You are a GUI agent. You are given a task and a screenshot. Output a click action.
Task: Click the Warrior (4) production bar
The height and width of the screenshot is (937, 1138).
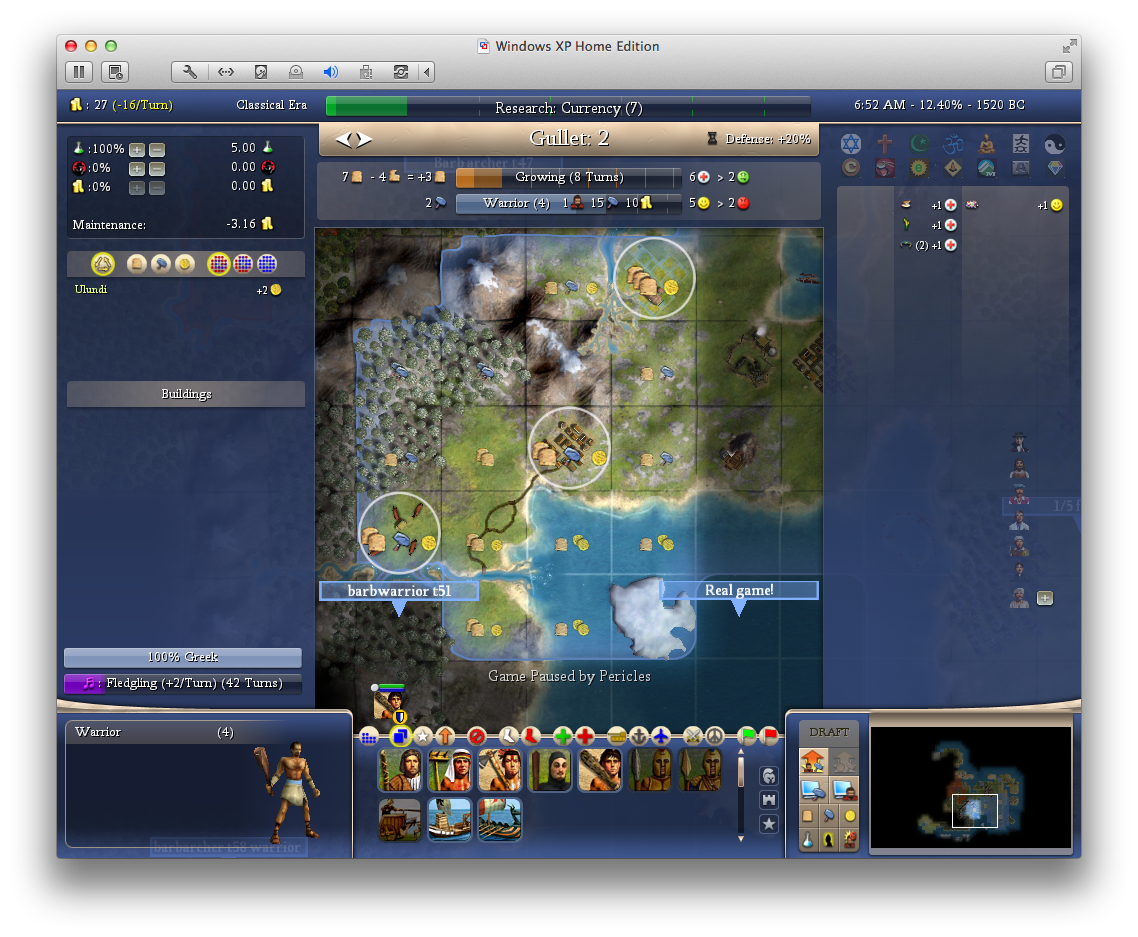coord(568,203)
